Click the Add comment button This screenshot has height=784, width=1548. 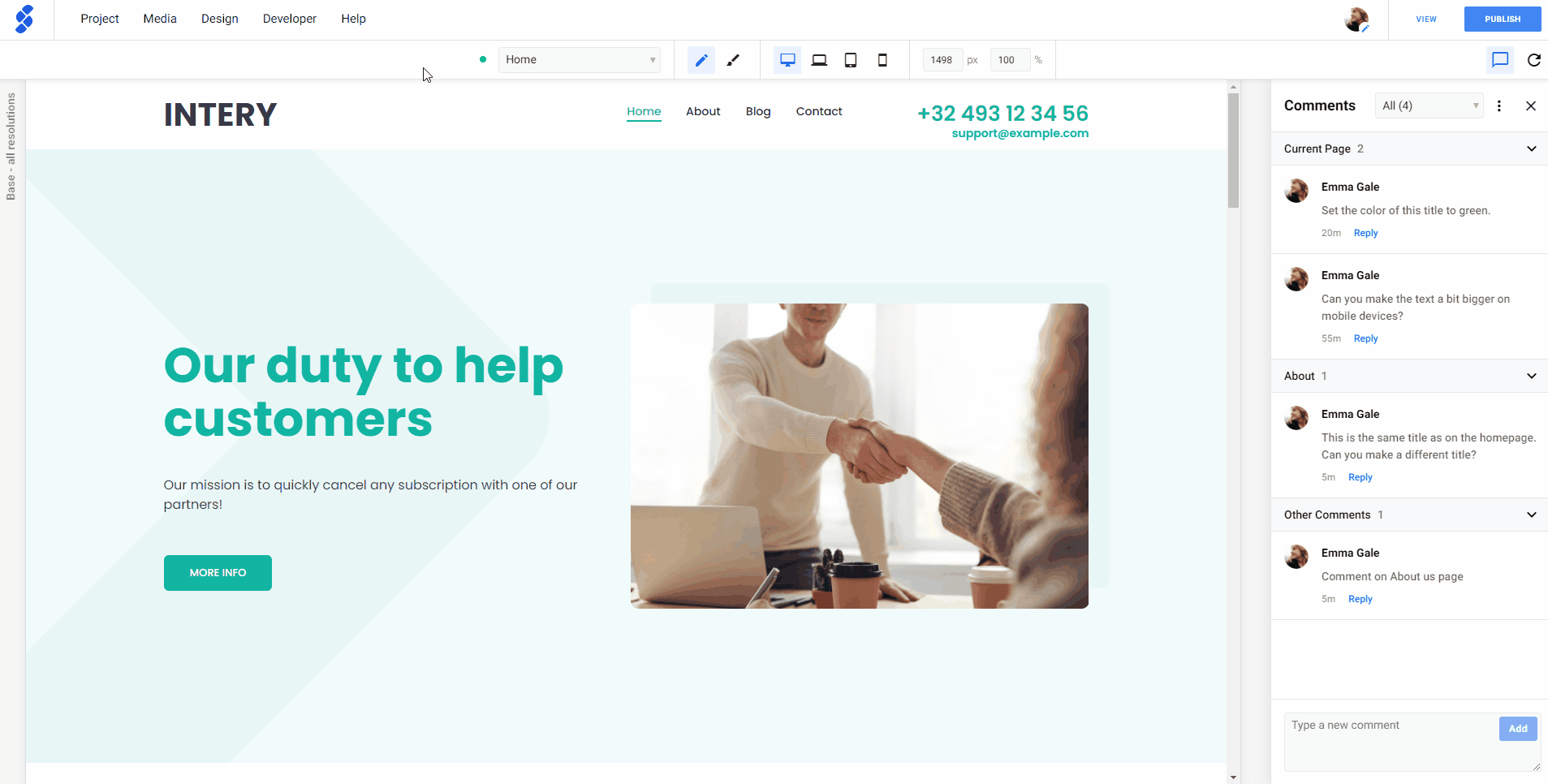click(x=1518, y=729)
